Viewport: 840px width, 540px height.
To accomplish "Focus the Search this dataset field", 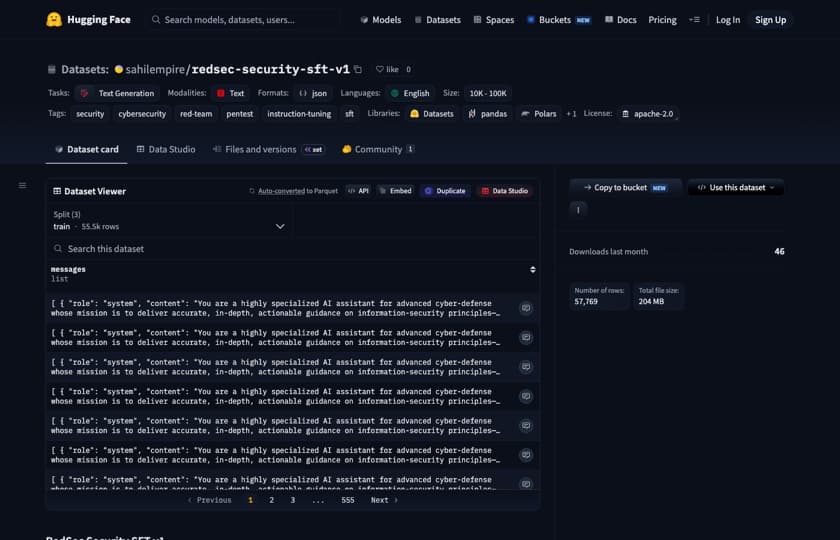I will click(292, 249).
